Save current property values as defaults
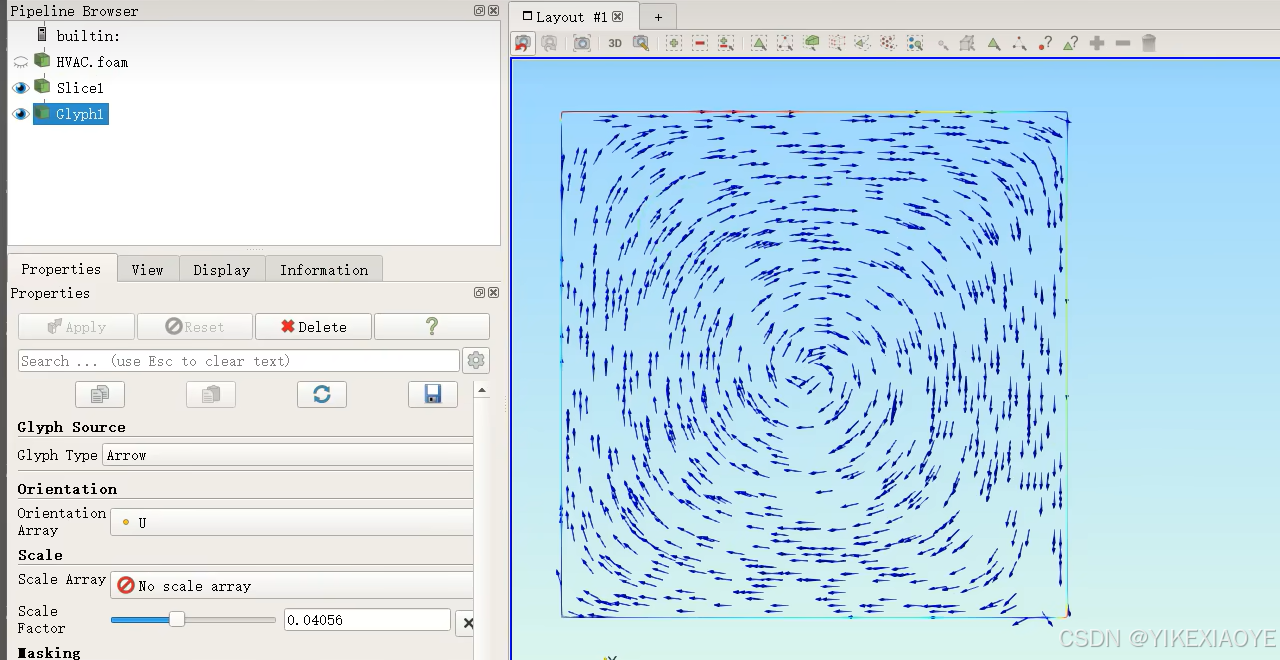1280x660 pixels. 432,394
